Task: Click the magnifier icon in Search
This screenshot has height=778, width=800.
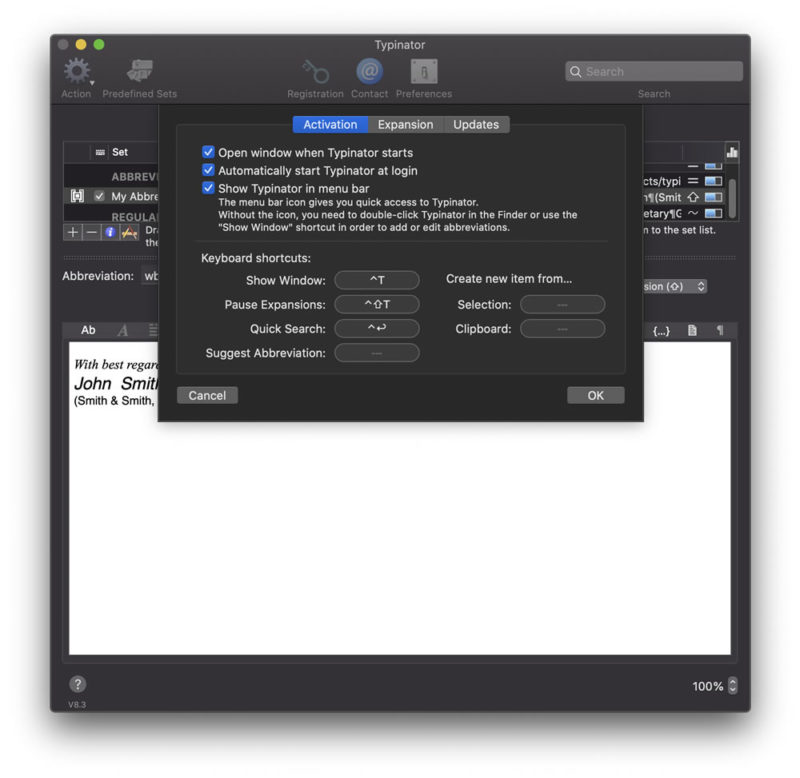Action: point(576,71)
